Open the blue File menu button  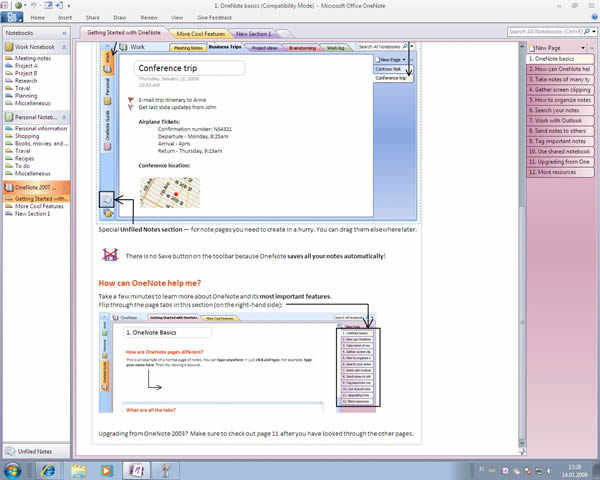click(12, 17)
